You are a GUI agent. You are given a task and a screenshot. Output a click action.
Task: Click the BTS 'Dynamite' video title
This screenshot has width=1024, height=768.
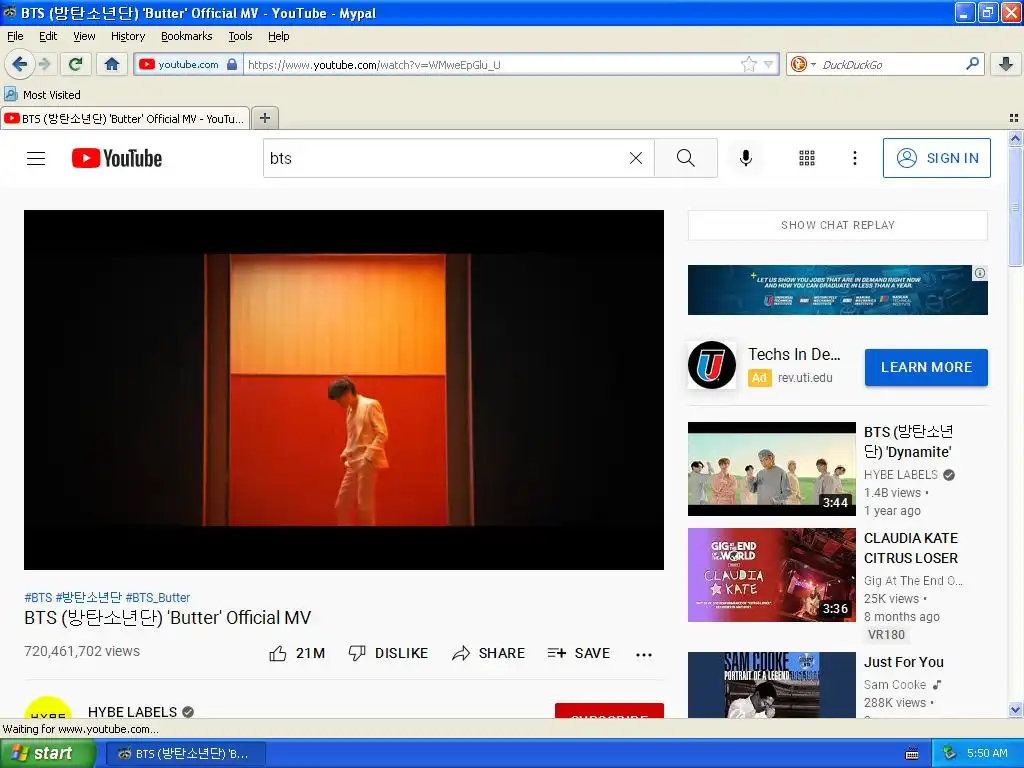[908, 442]
